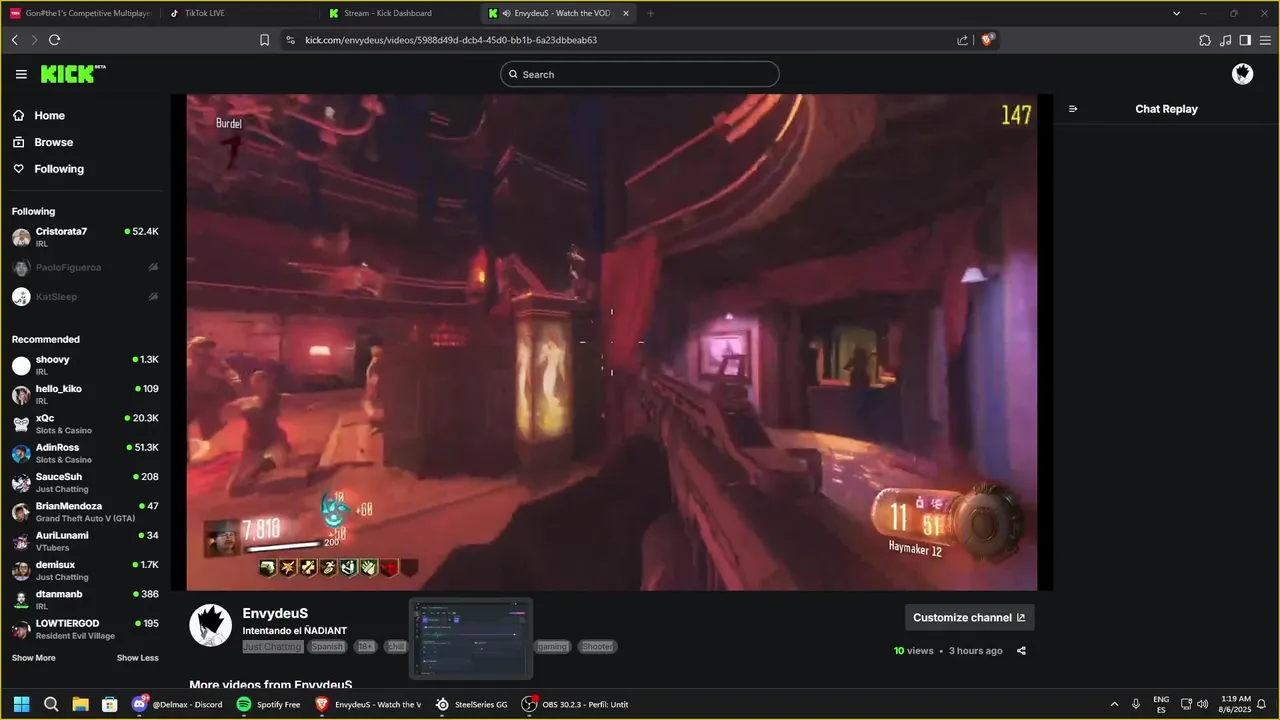
Task: Switch to the Stream - Kick Dashboard tab
Action: (x=400, y=13)
